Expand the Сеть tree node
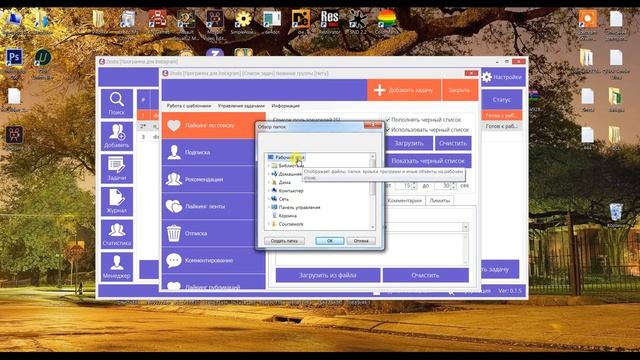 click(269, 199)
